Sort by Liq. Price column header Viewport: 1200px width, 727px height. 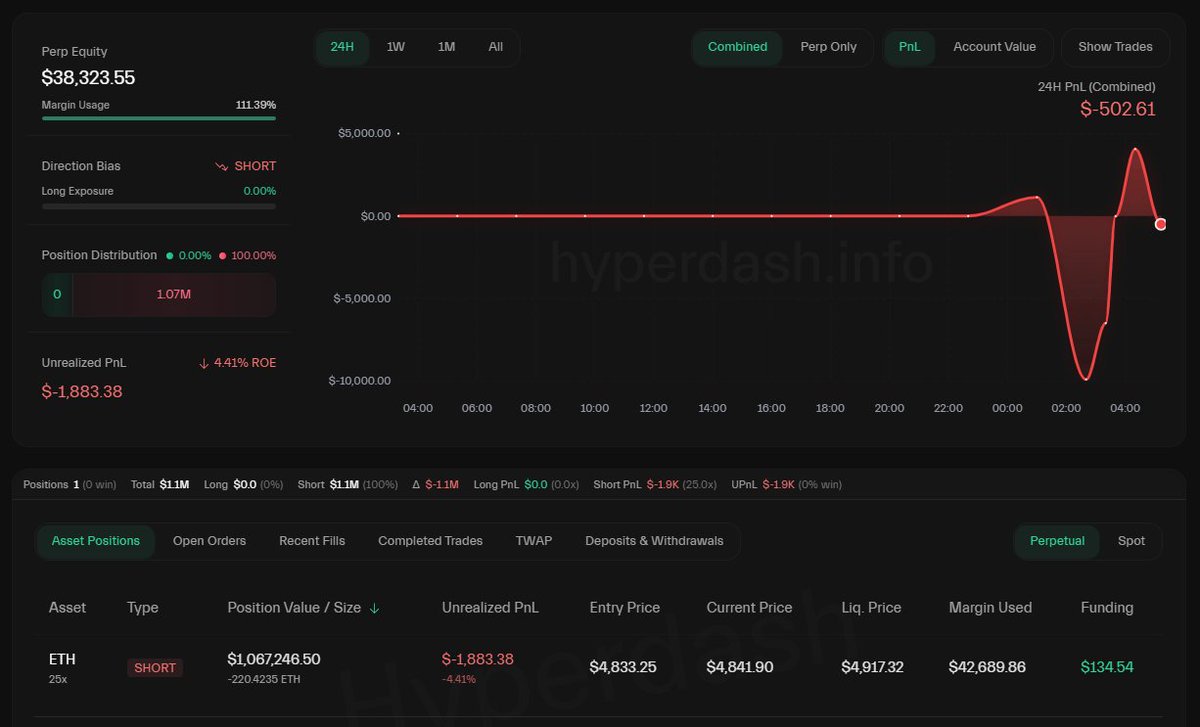(x=871, y=608)
